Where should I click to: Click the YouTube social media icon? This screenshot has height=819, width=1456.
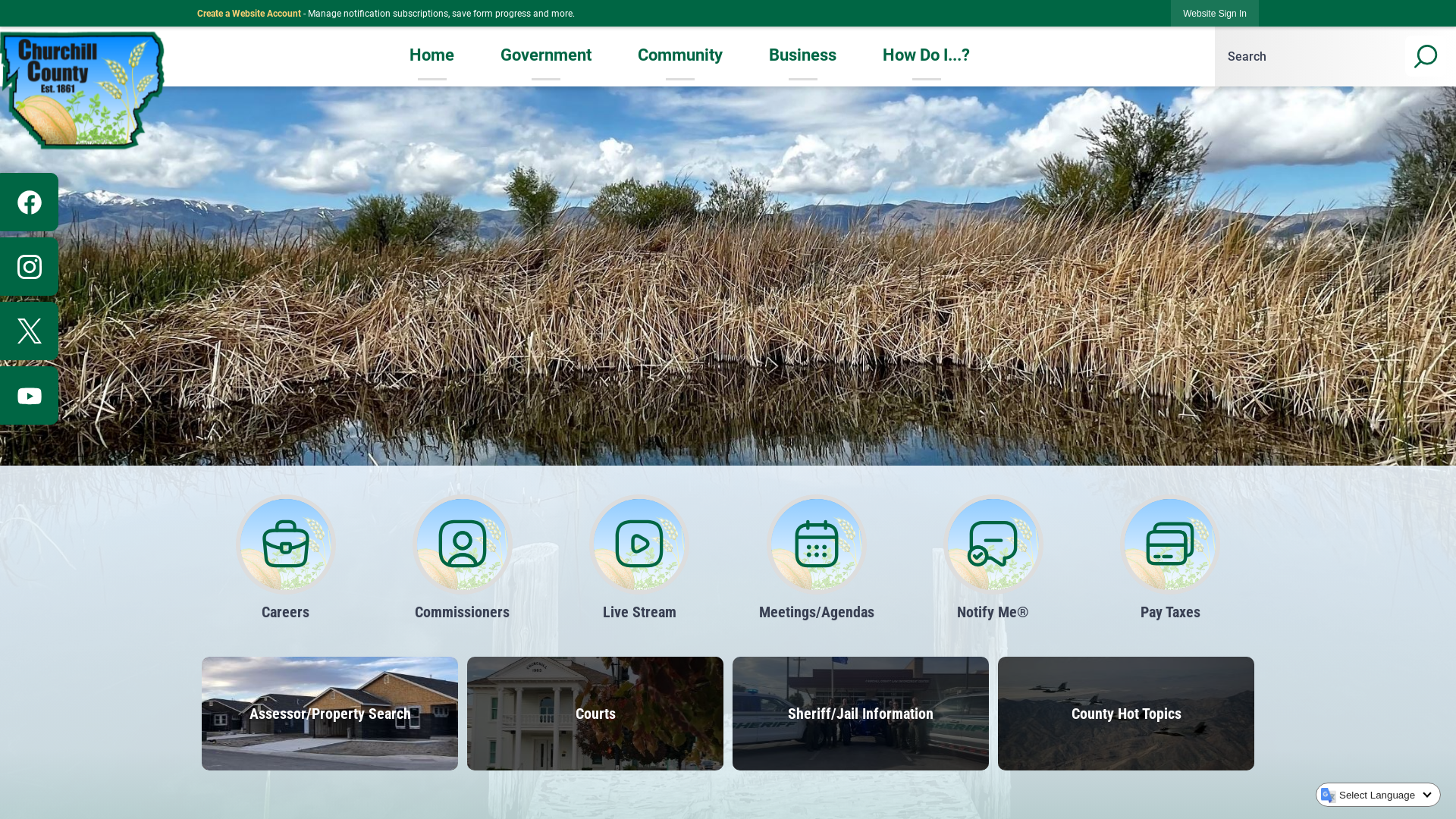[x=29, y=395]
